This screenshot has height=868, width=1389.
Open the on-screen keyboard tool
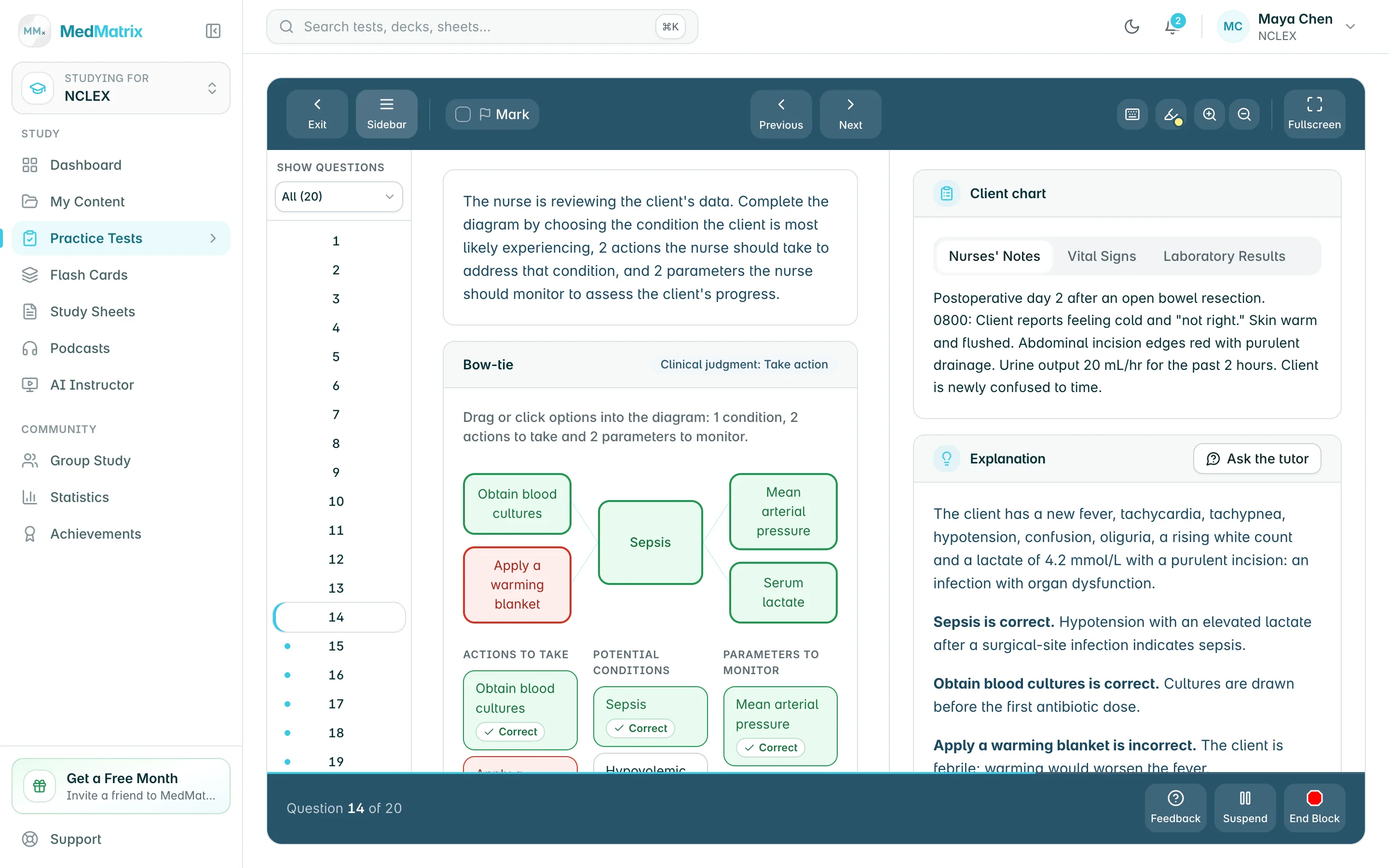[1132, 114]
